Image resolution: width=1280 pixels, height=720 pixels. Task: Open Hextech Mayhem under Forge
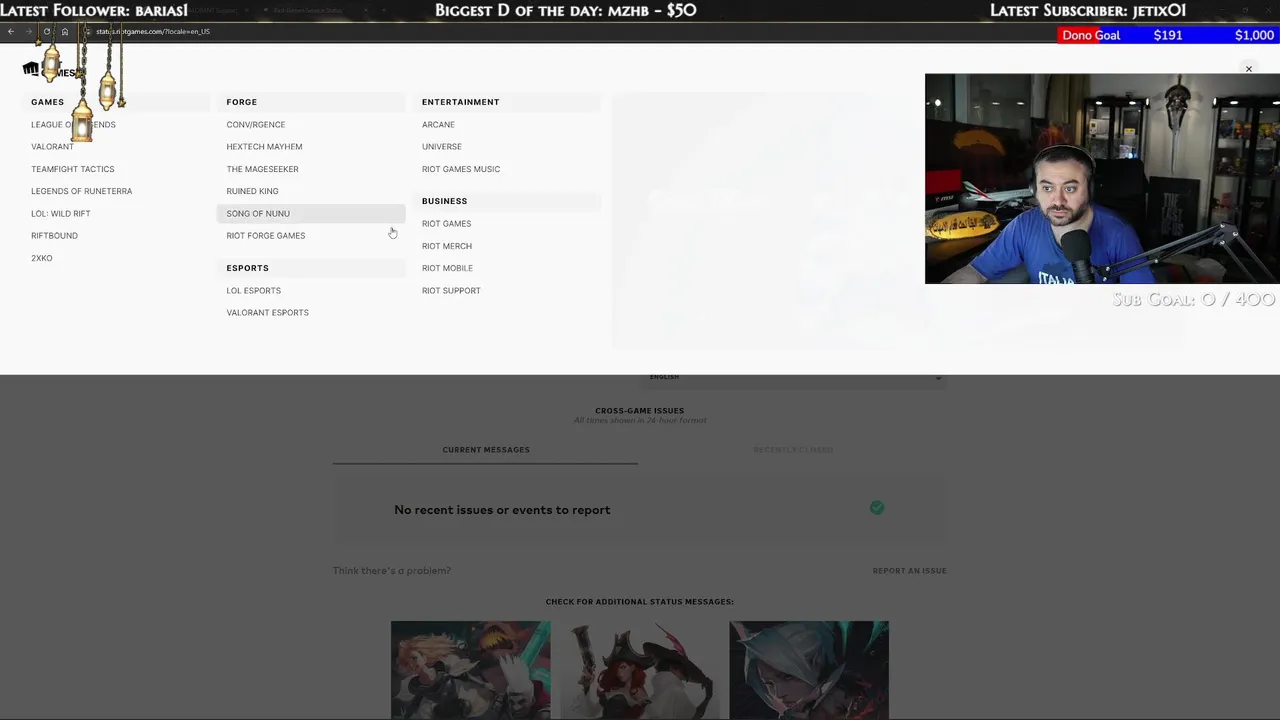tap(264, 147)
